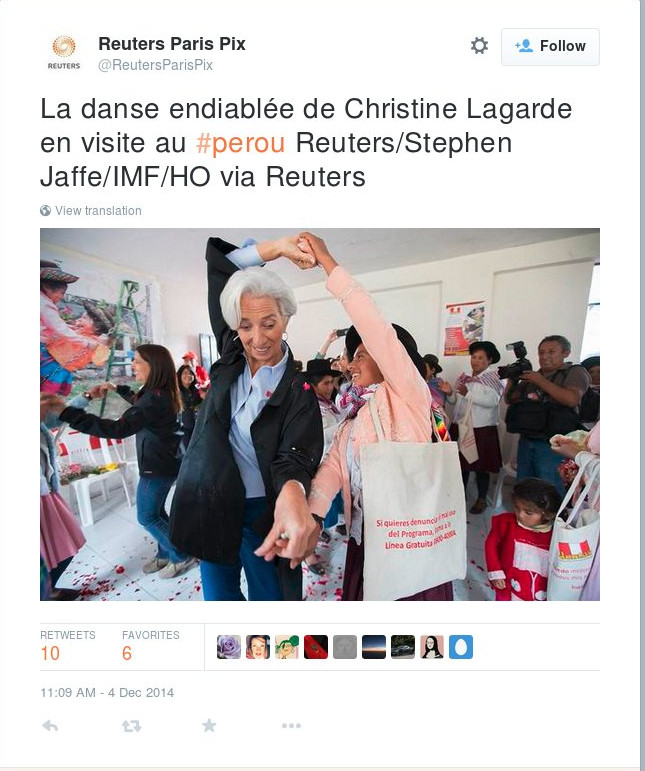
Task: Open the blue egg default avatar
Action: (x=461, y=647)
